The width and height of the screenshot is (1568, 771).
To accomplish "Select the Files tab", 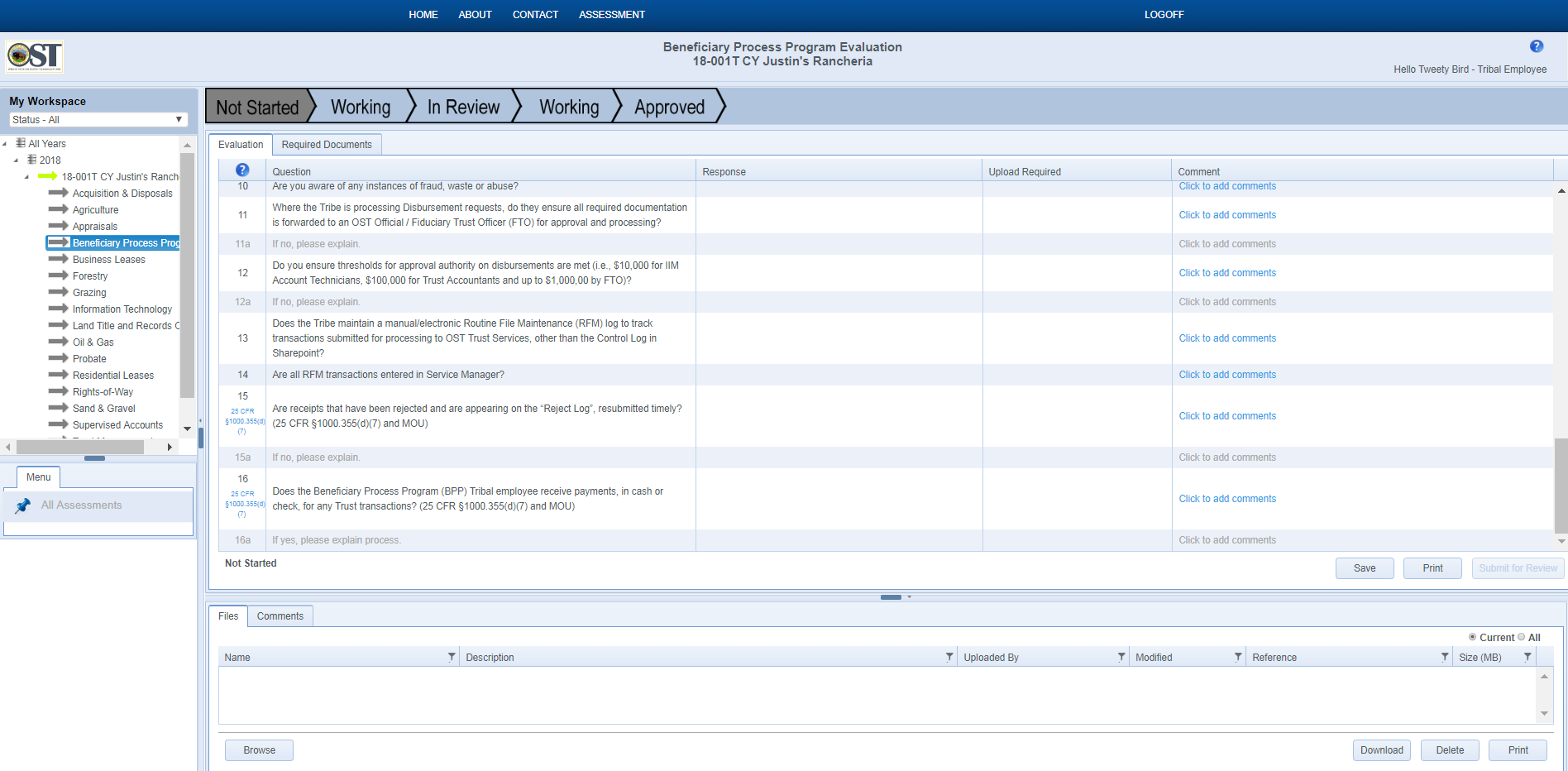I will [228, 616].
